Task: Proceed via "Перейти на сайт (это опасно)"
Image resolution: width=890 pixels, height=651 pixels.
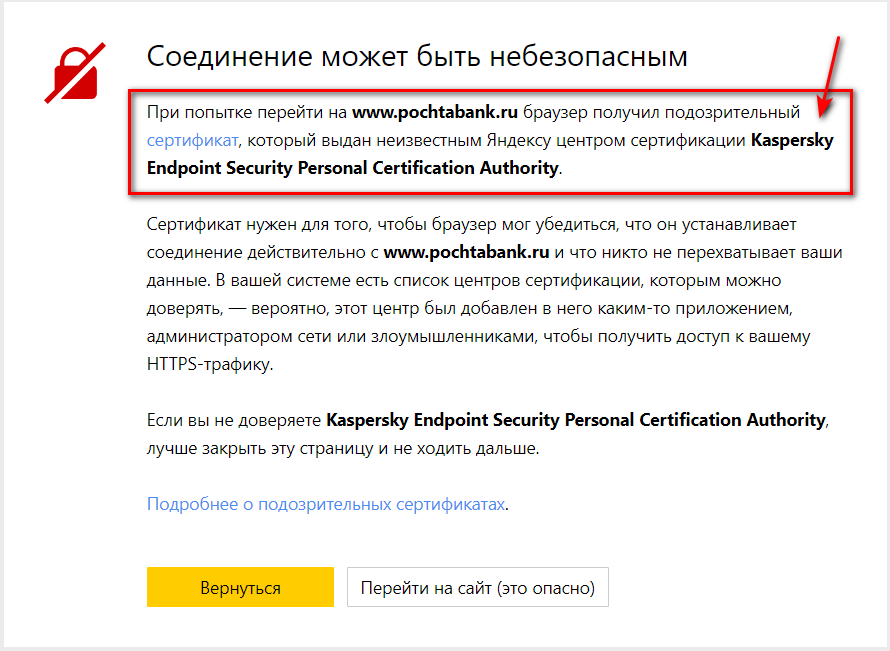Action: [478, 587]
